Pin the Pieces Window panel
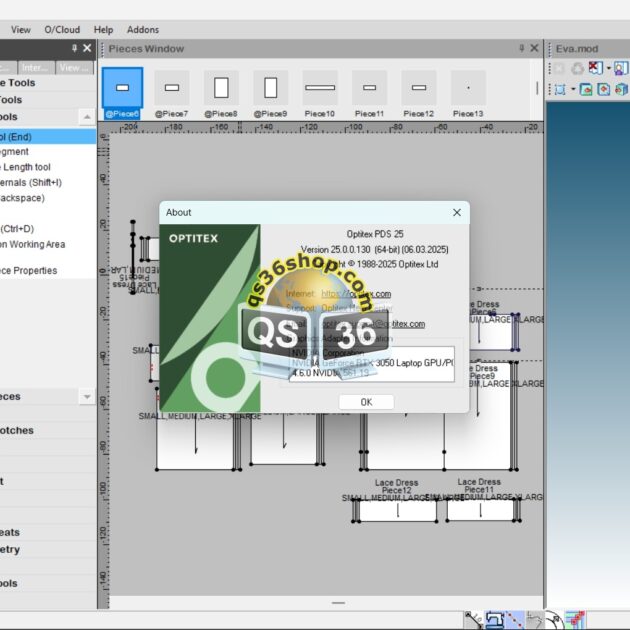Viewport: 630px width, 630px height. click(522, 48)
